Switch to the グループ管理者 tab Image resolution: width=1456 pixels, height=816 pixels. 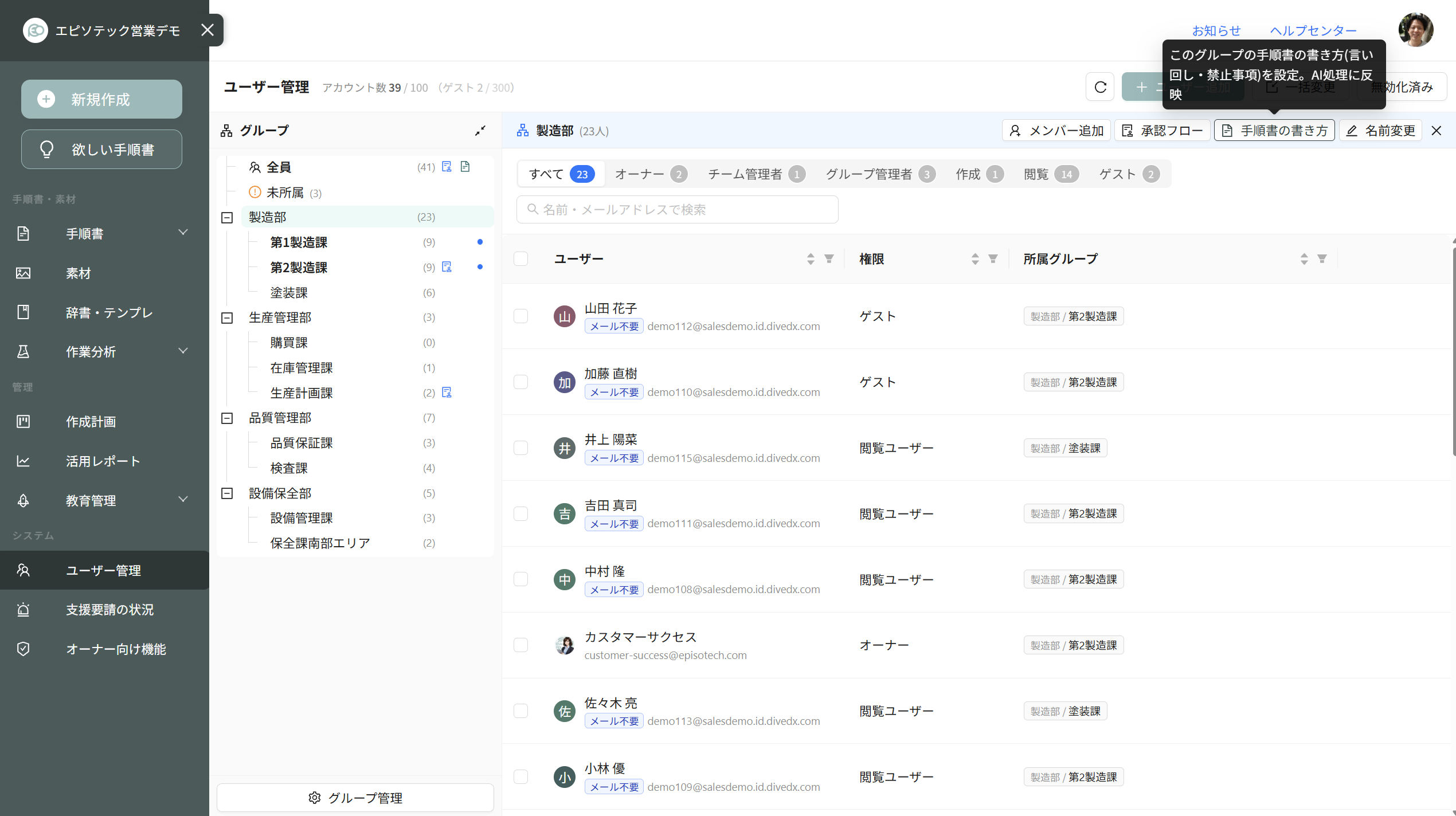[x=880, y=174]
